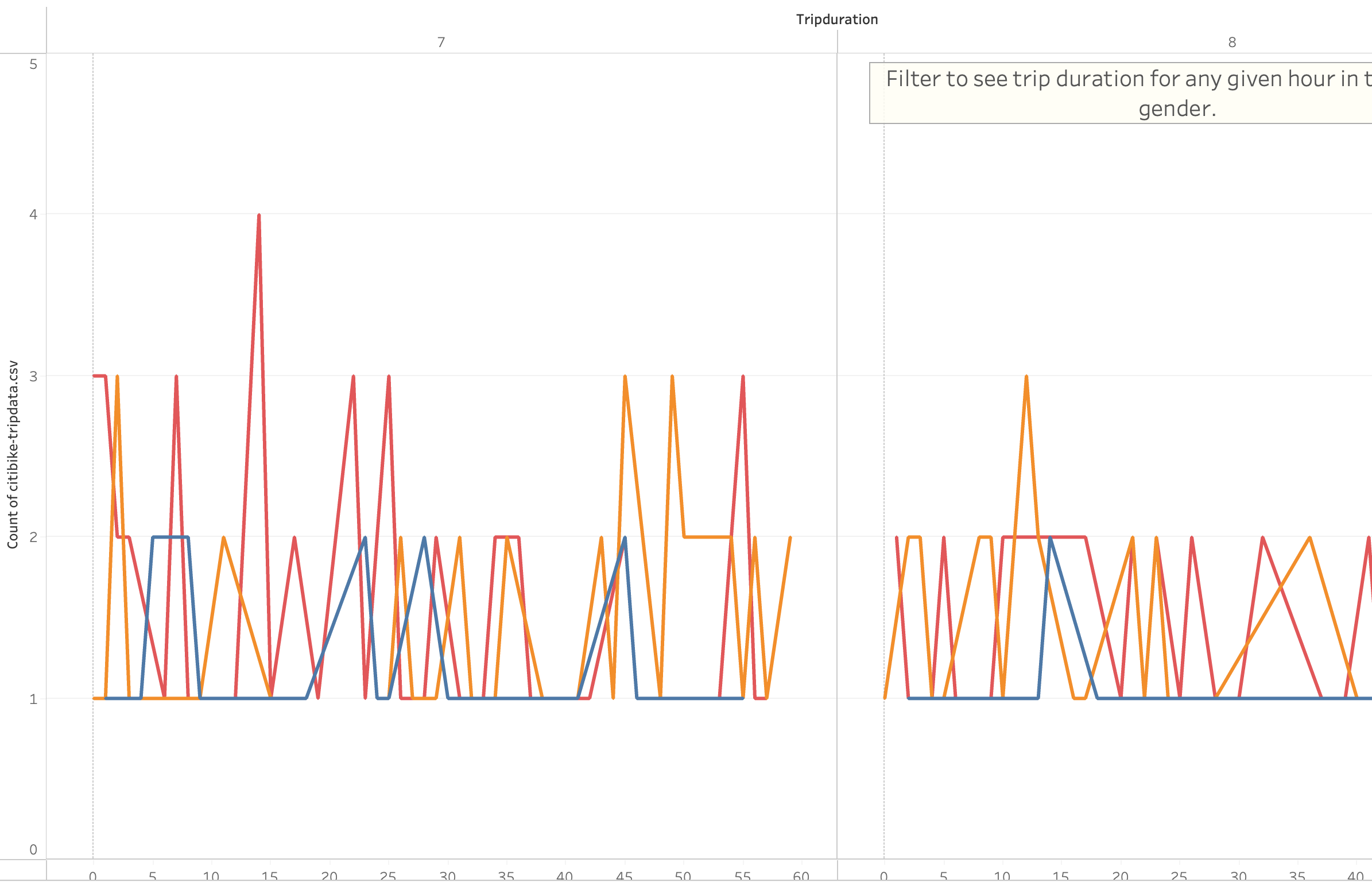The width and height of the screenshot is (1372, 882).
Task: Click the y-axis tick label 2
Action: click(33, 537)
